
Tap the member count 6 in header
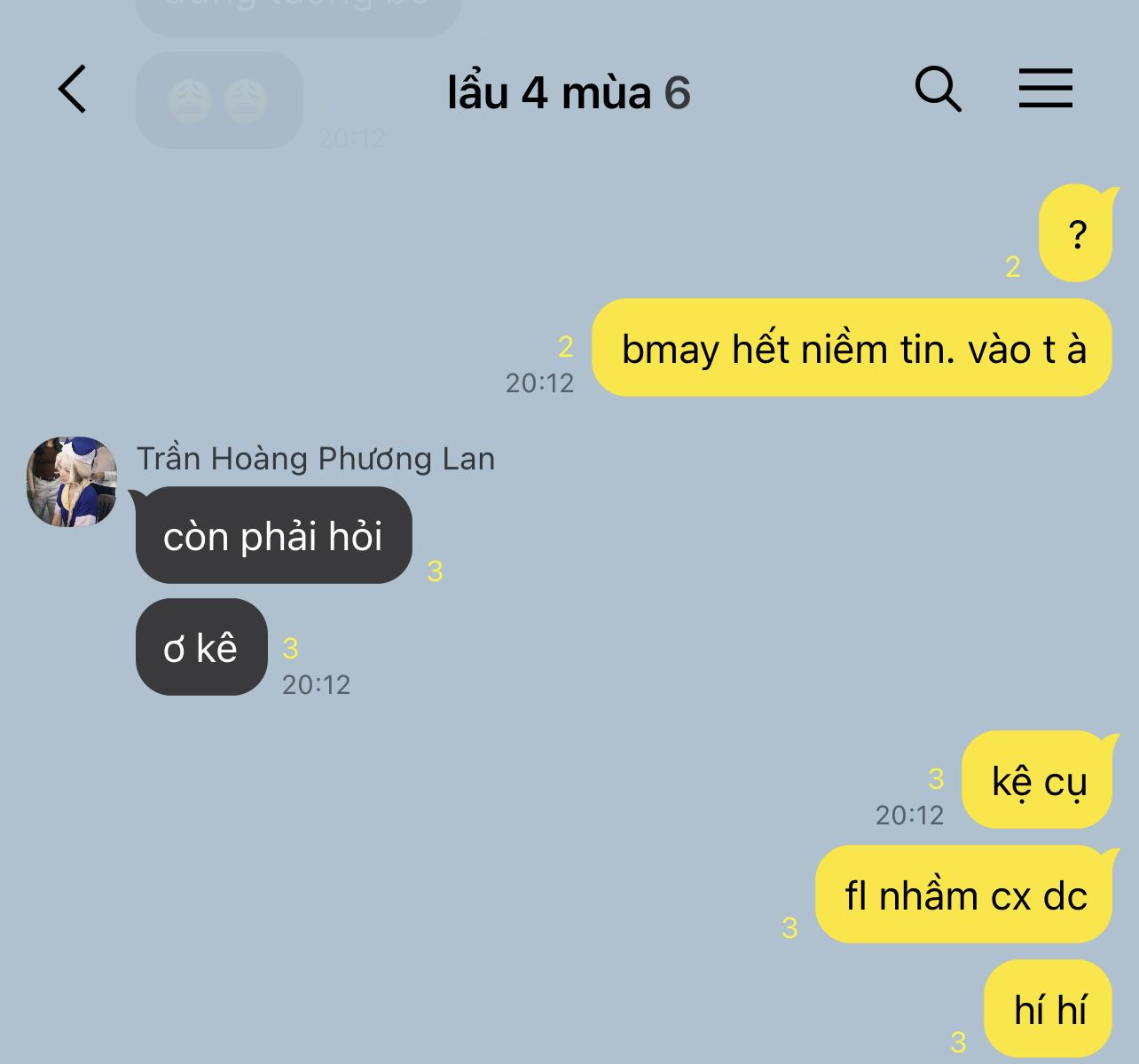click(677, 92)
